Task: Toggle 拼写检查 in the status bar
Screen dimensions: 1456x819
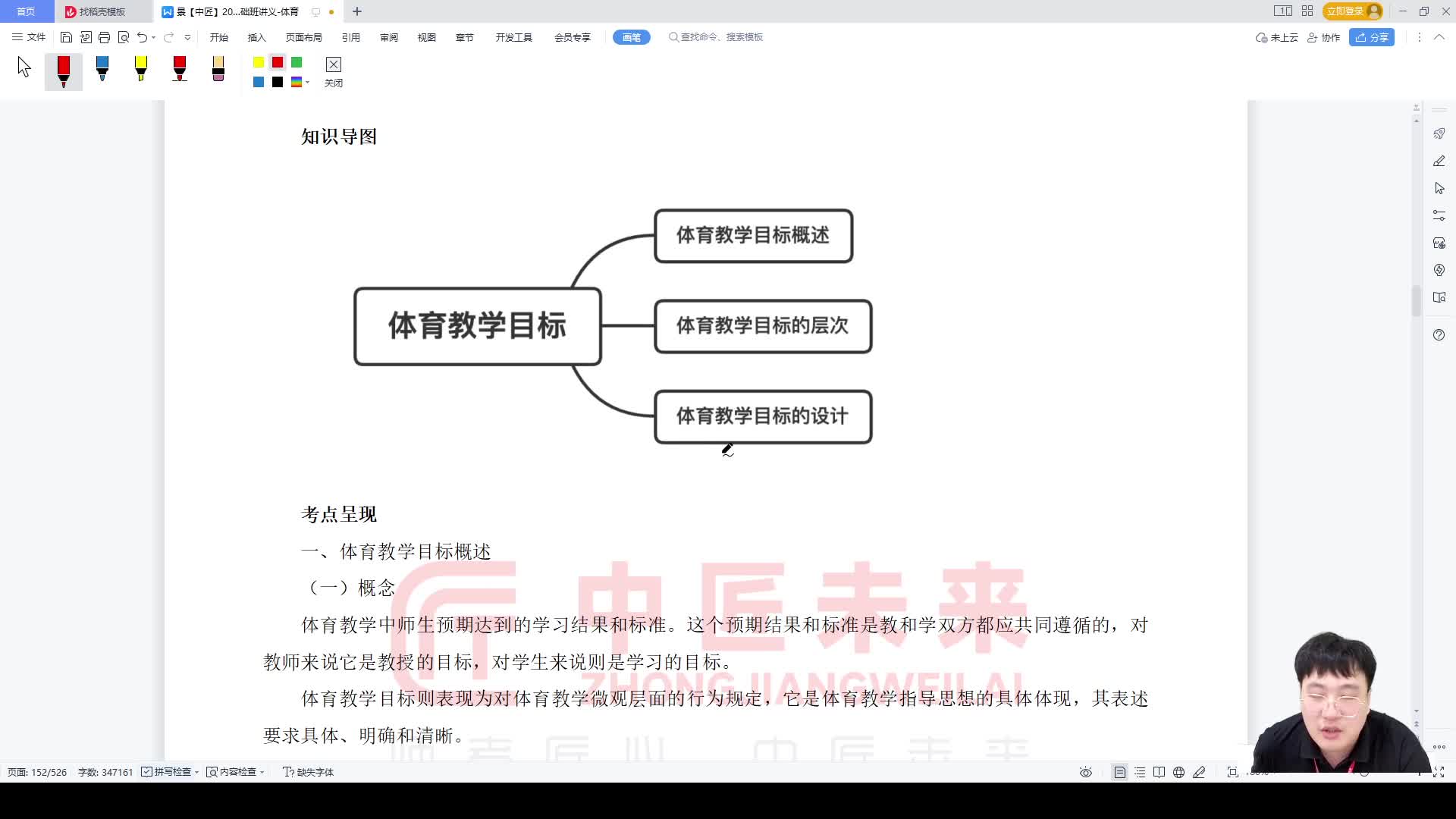Action: click(168, 771)
